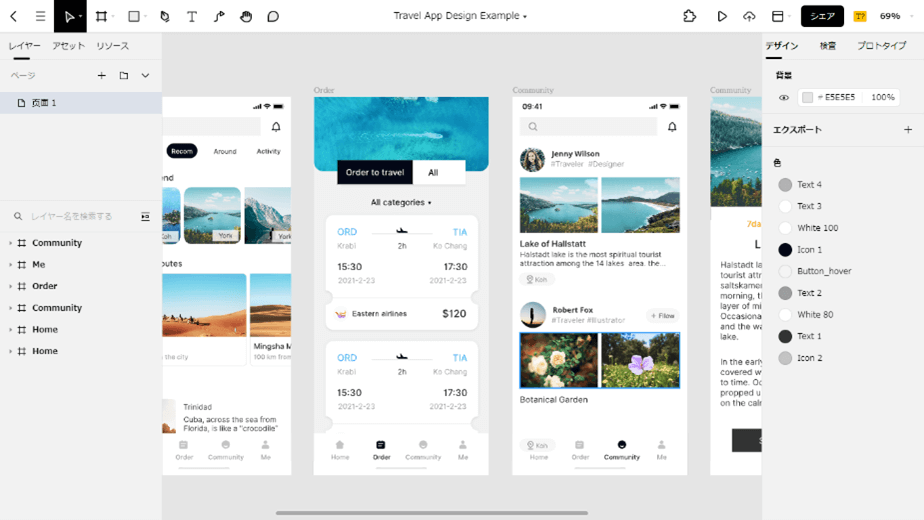The width and height of the screenshot is (924, 520).
Task: Click the bell icon in Community frame
Action: click(672, 127)
